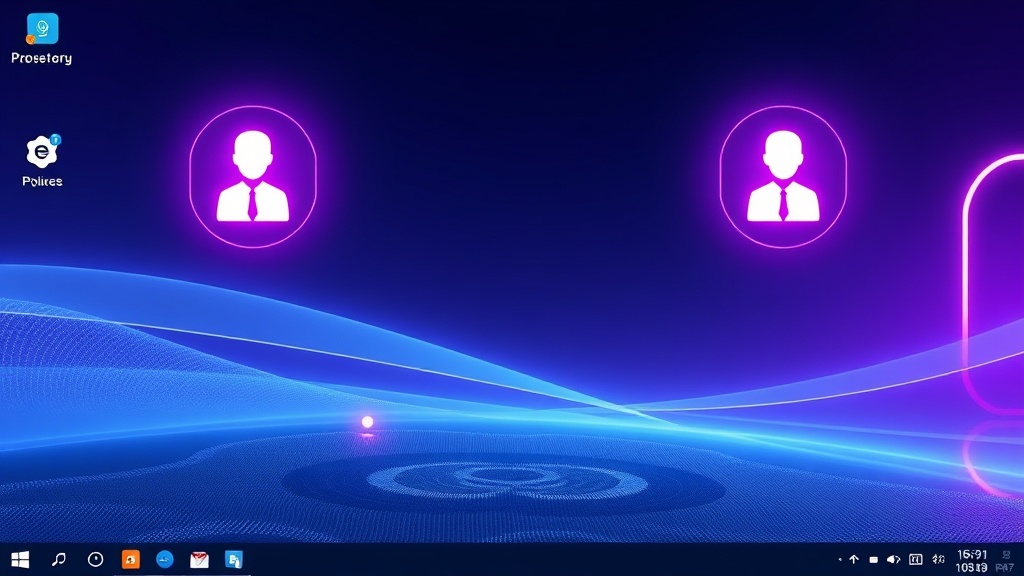Open the volume speaker control

[x=893, y=560]
